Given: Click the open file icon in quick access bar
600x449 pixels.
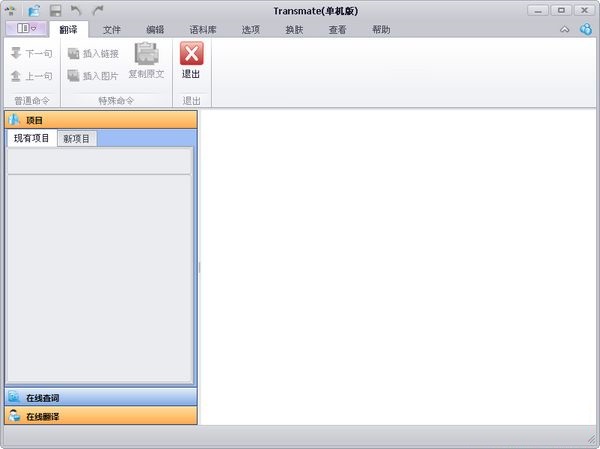Looking at the screenshot, I should pos(34,10).
